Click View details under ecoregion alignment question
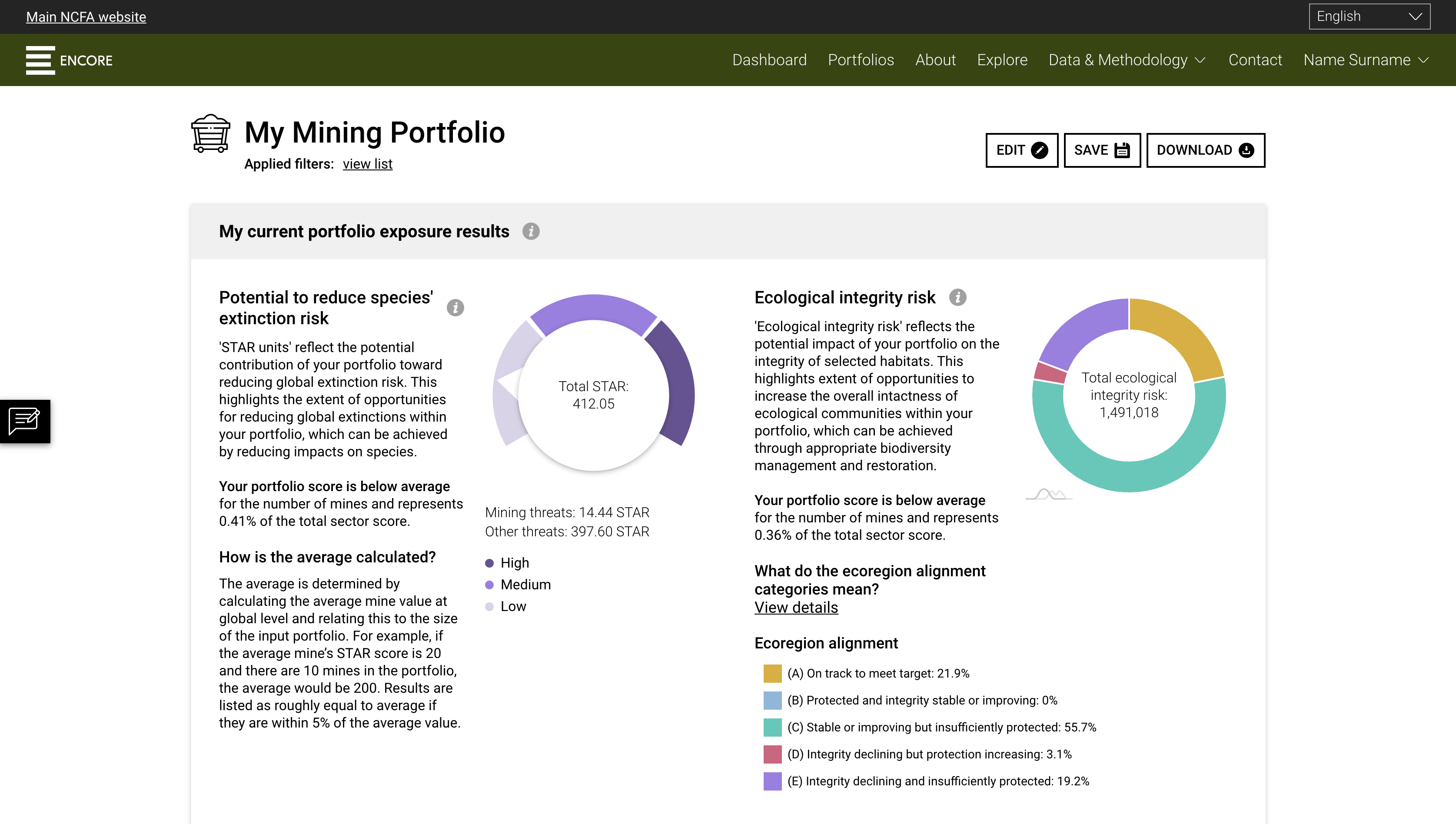 pos(796,607)
